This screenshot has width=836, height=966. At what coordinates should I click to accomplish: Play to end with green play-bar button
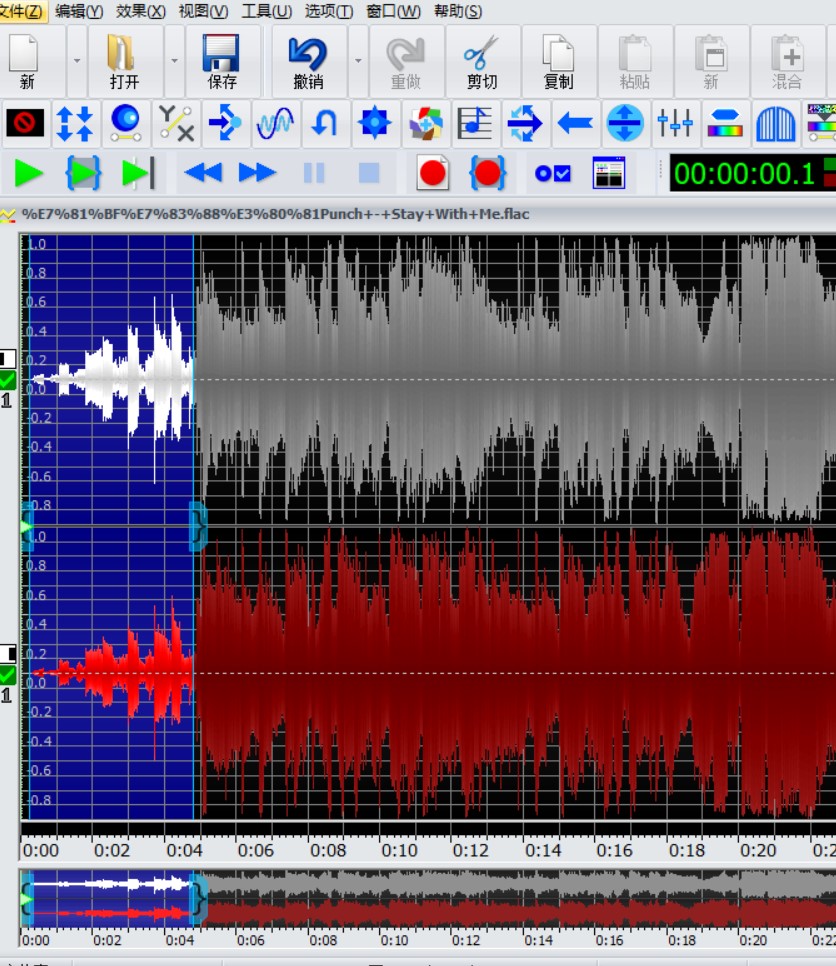tap(139, 173)
